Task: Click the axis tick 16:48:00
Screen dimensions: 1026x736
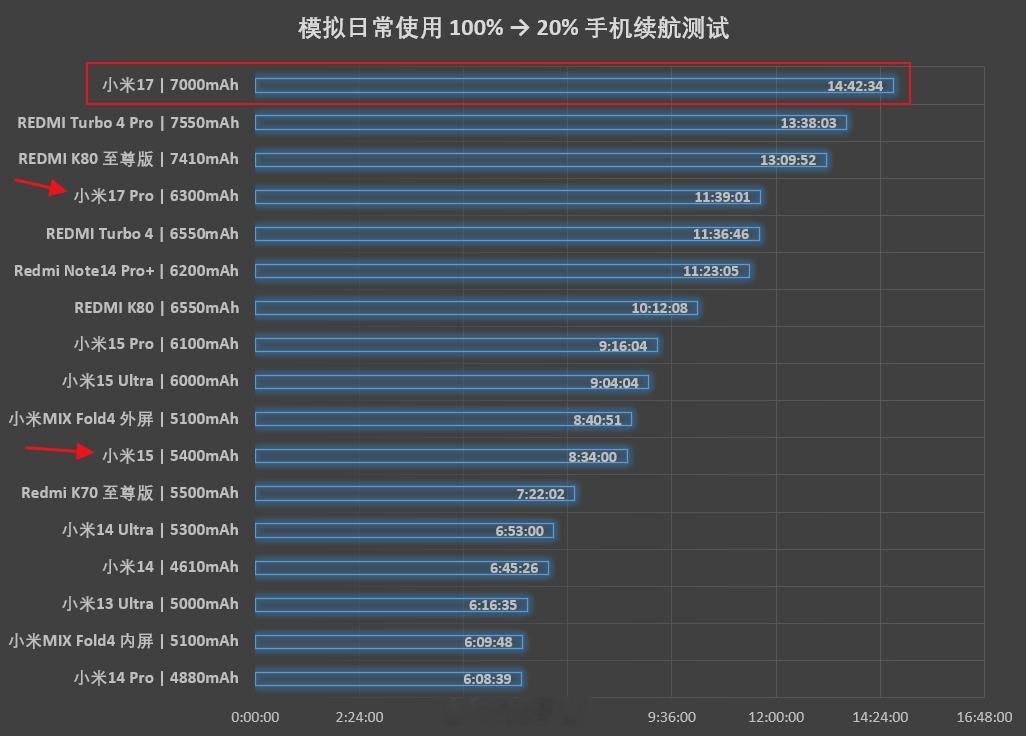Action: point(984,717)
